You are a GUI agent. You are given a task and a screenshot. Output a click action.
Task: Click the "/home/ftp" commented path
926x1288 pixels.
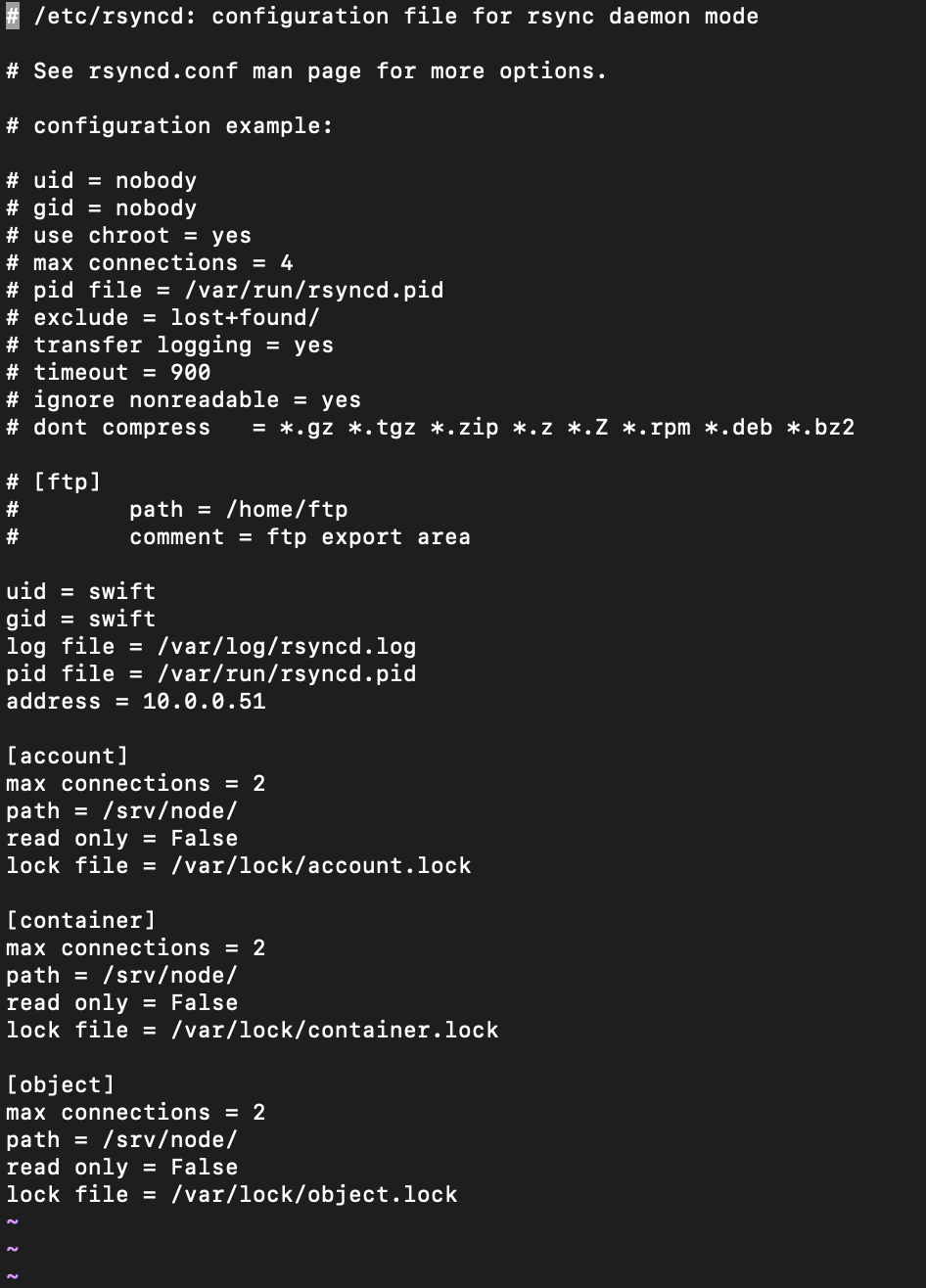coord(286,509)
